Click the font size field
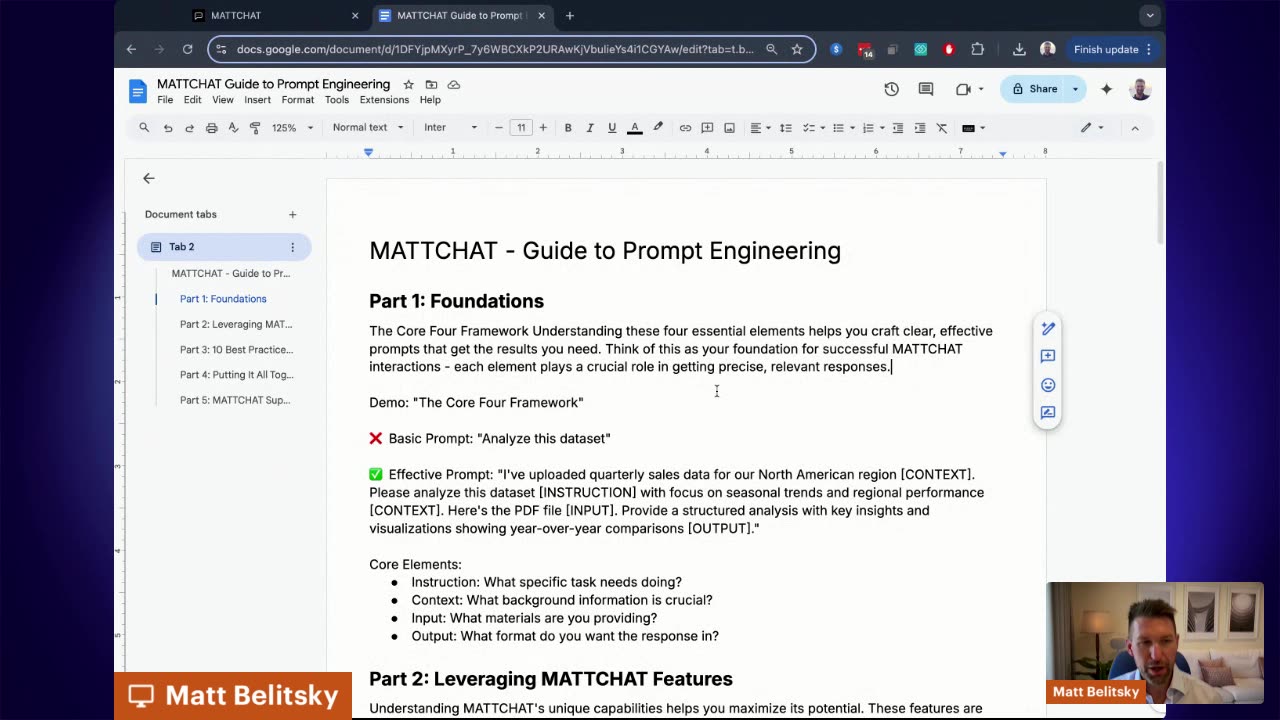Screen dimensions: 1280x720 point(521,128)
